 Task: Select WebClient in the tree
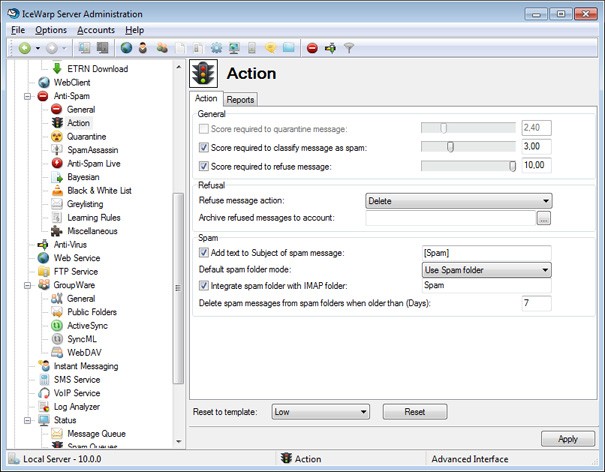(x=72, y=83)
